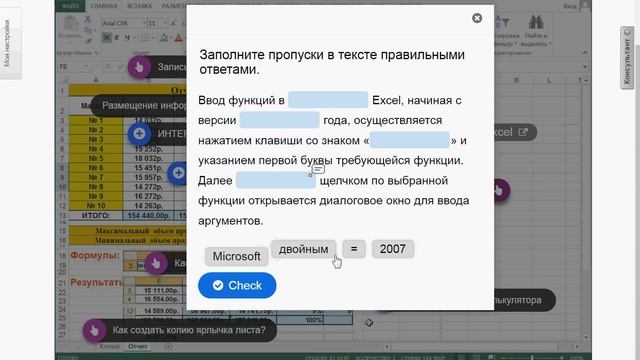Click the purple hand icon near 'Формулы'

tap(156, 263)
